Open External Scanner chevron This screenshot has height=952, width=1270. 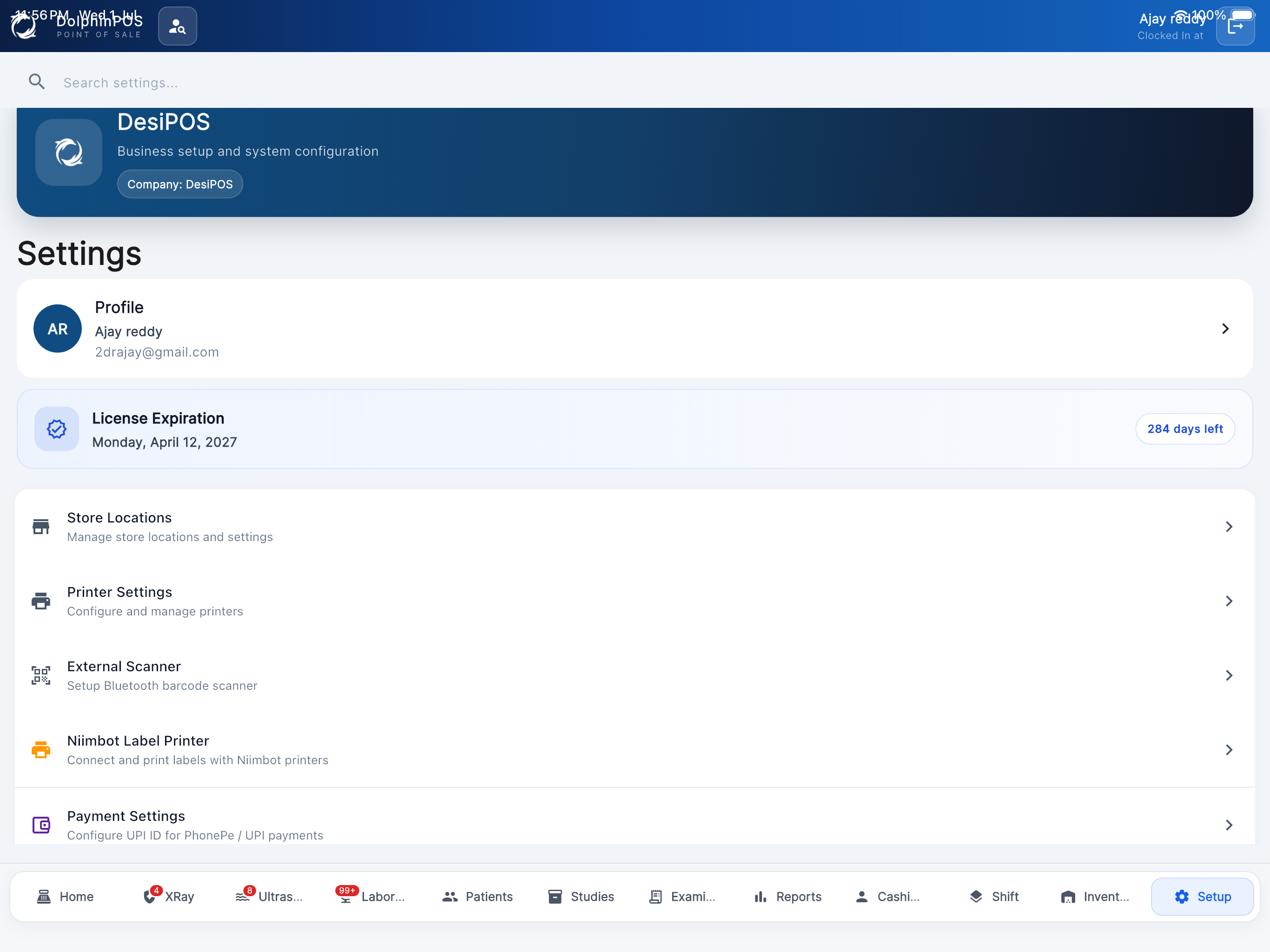(x=1229, y=675)
